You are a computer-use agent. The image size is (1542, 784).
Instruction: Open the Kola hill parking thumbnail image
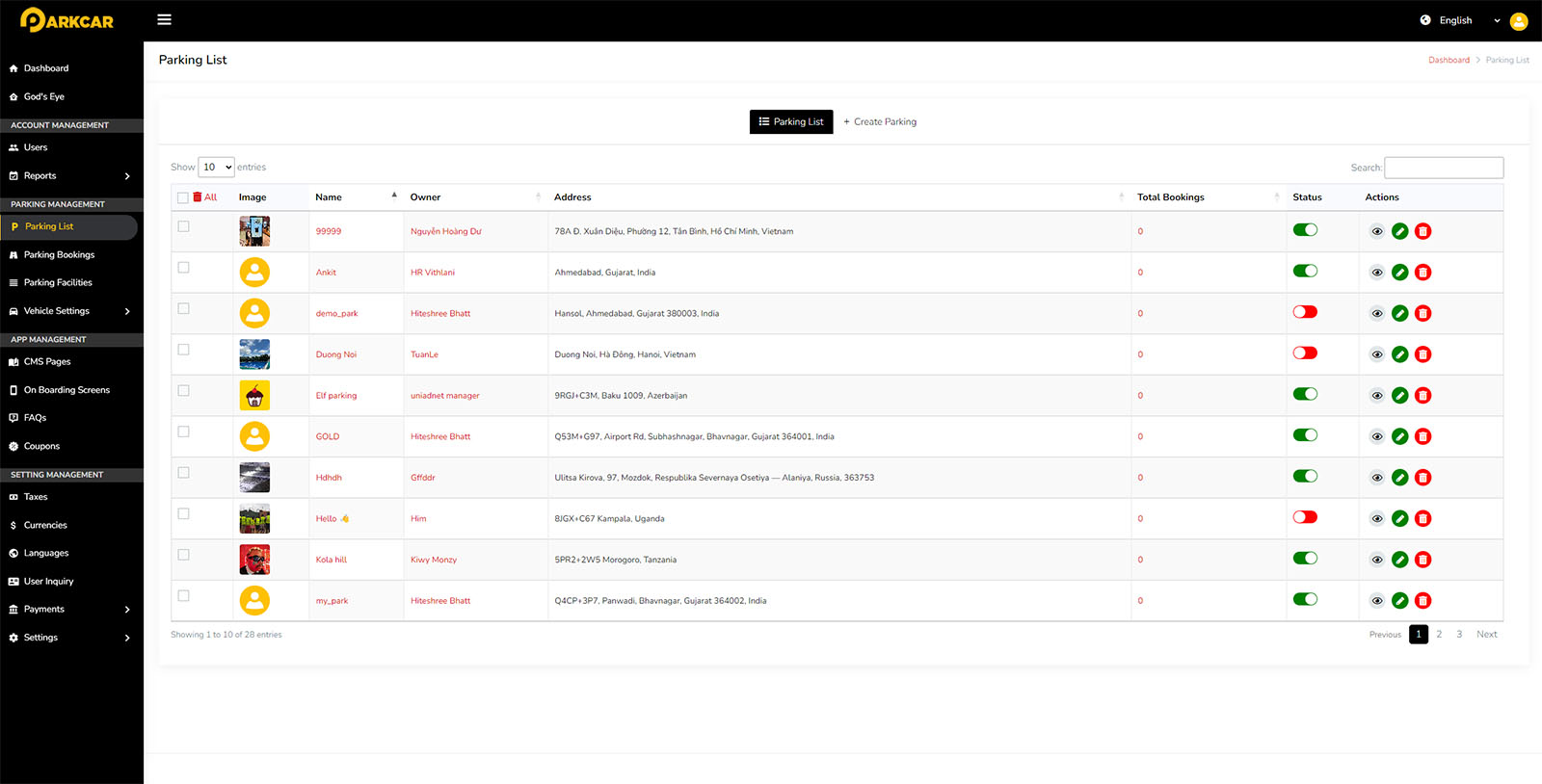tap(254, 560)
